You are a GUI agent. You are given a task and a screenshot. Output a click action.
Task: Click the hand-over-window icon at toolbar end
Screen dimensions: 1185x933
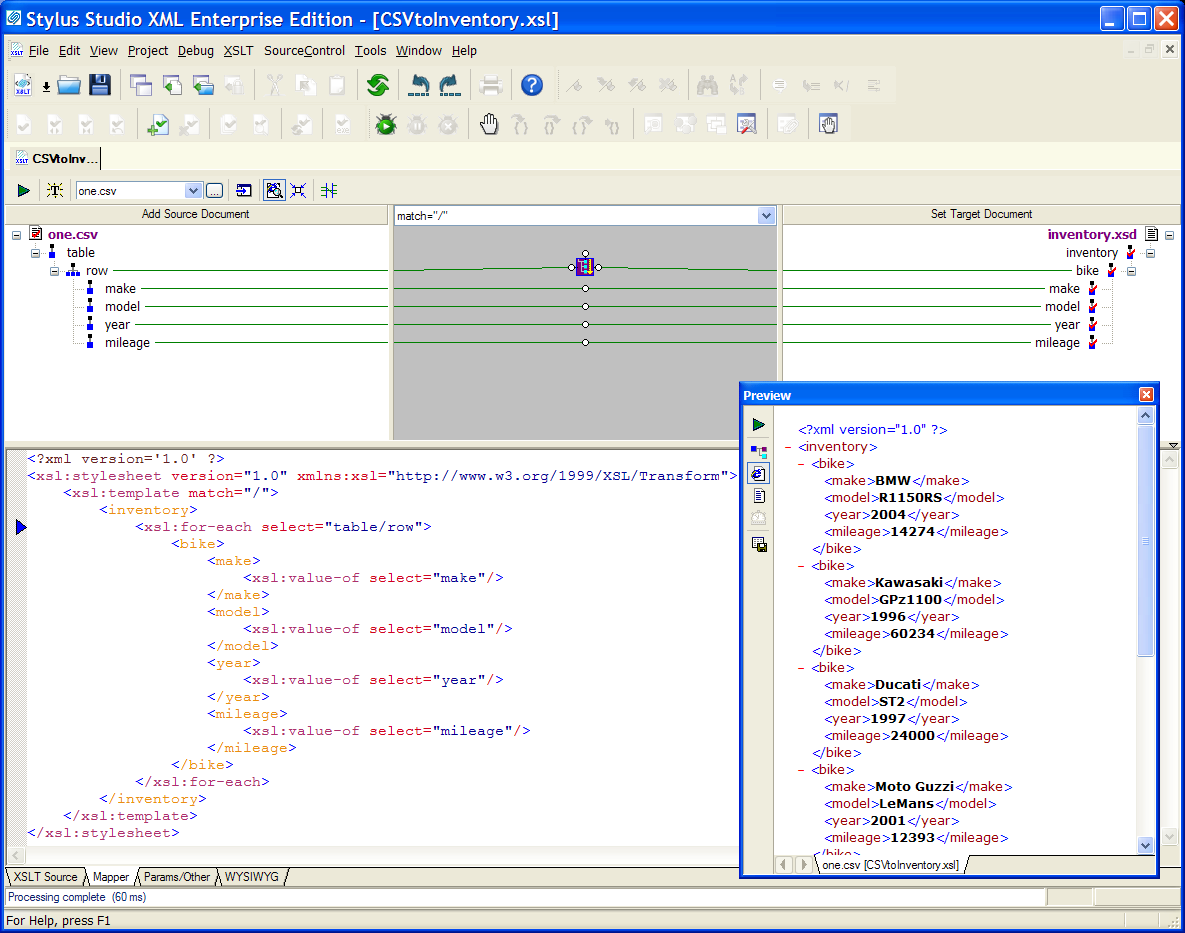828,124
